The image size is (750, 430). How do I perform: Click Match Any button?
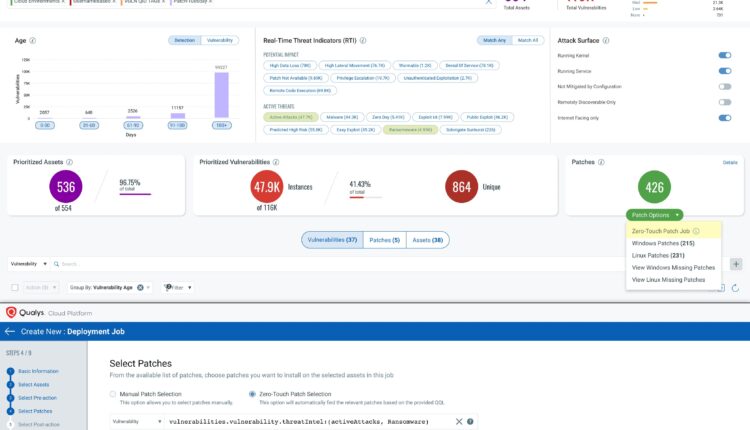click(x=494, y=40)
